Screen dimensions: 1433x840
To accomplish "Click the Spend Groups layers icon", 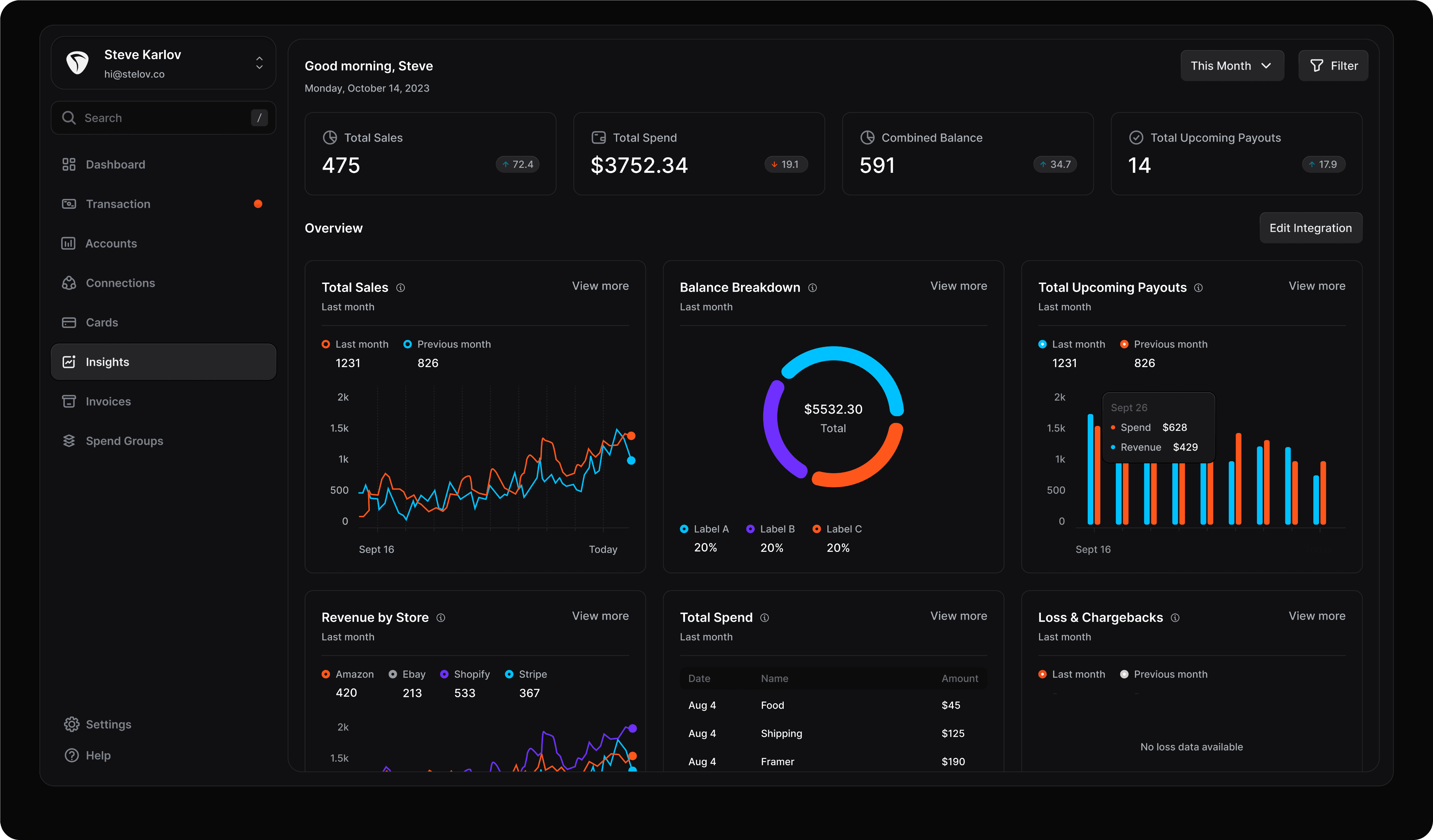I will coord(69,441).
